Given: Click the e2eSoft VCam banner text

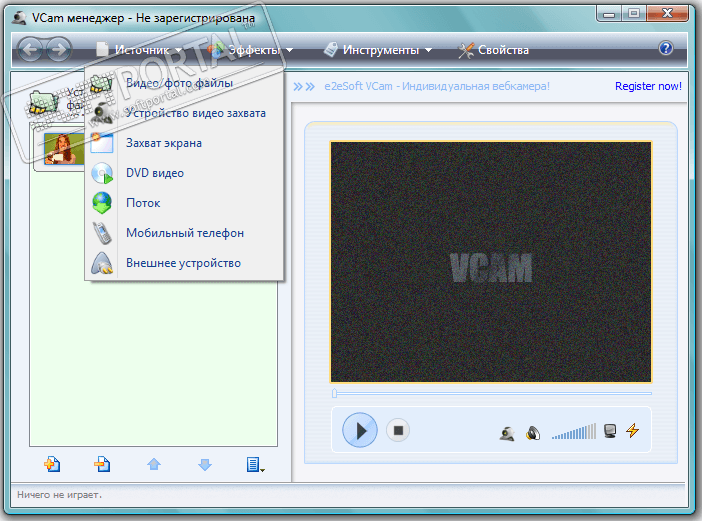Looking at the screenshot, I should coord(437,86).
